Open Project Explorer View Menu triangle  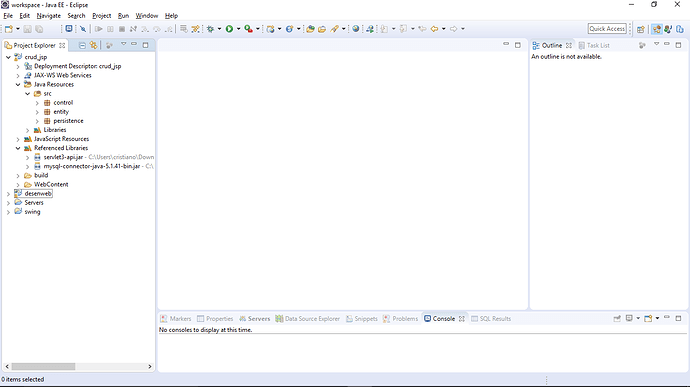pyautogui.click(x=124, y=44)
